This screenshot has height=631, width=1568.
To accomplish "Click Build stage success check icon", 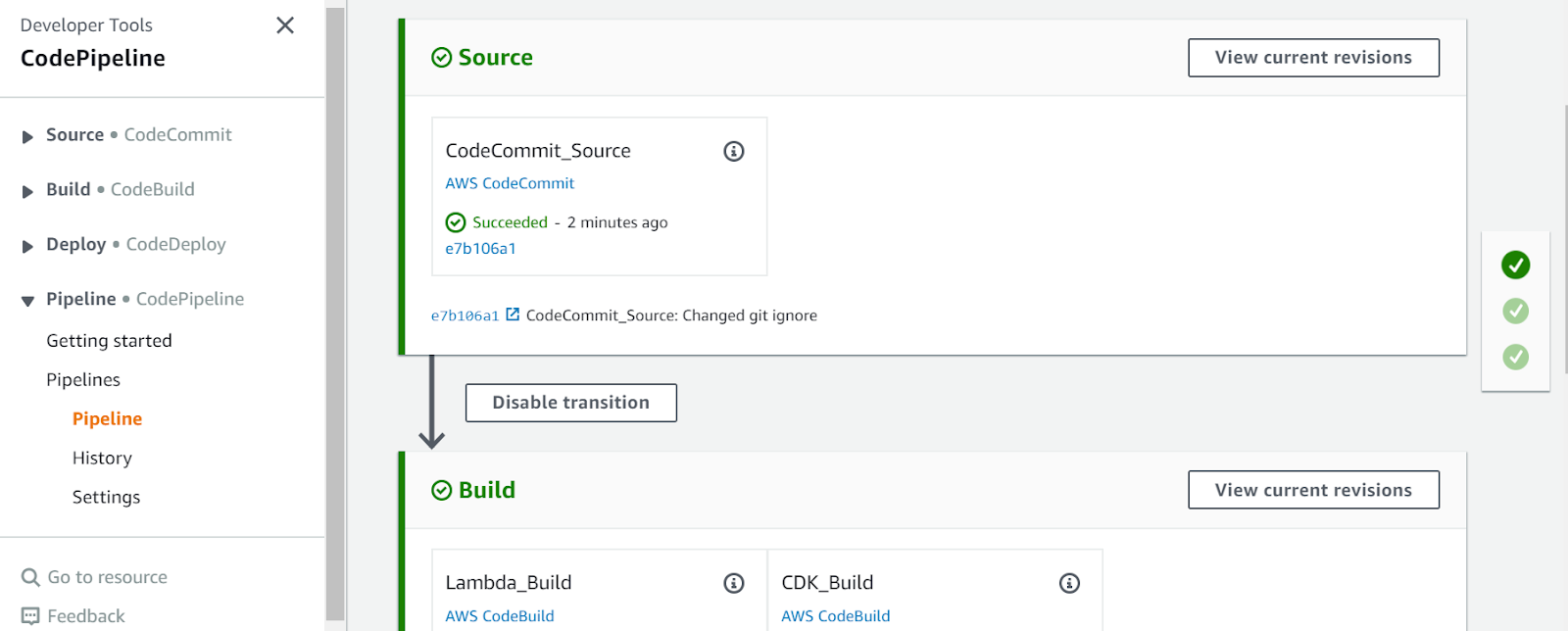I will [442, 490].
